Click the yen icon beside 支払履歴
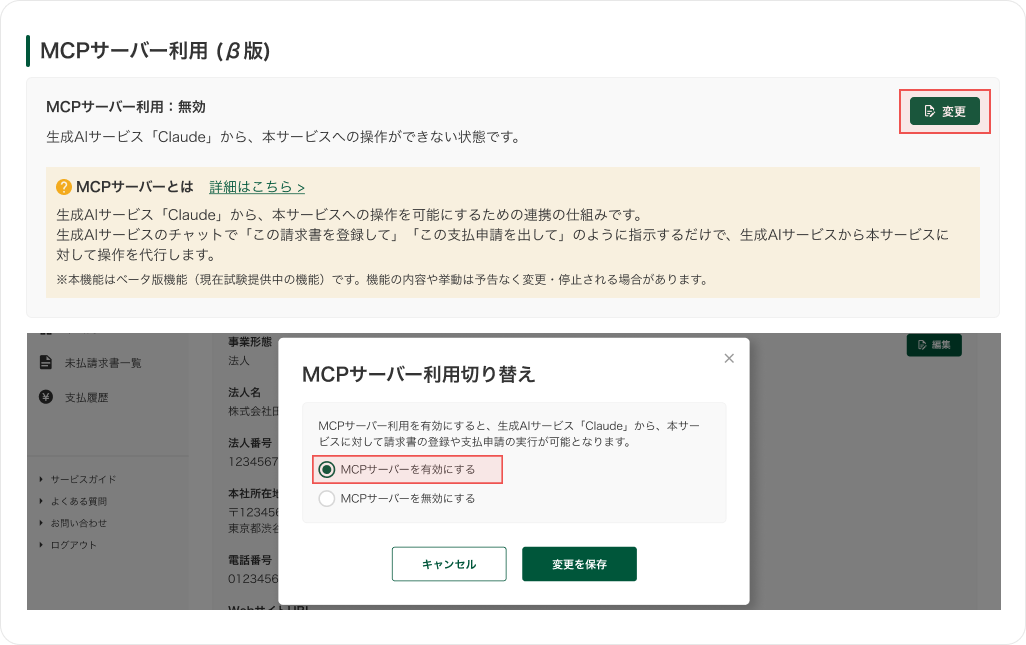The height and width of the screenshot is (645, 1026). click(46, 397)
